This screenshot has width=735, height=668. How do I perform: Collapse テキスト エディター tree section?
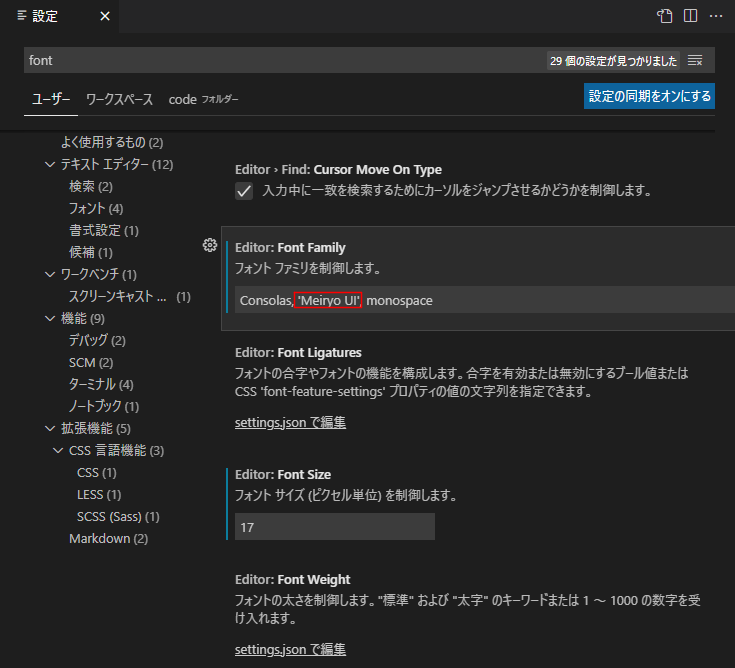50,165
